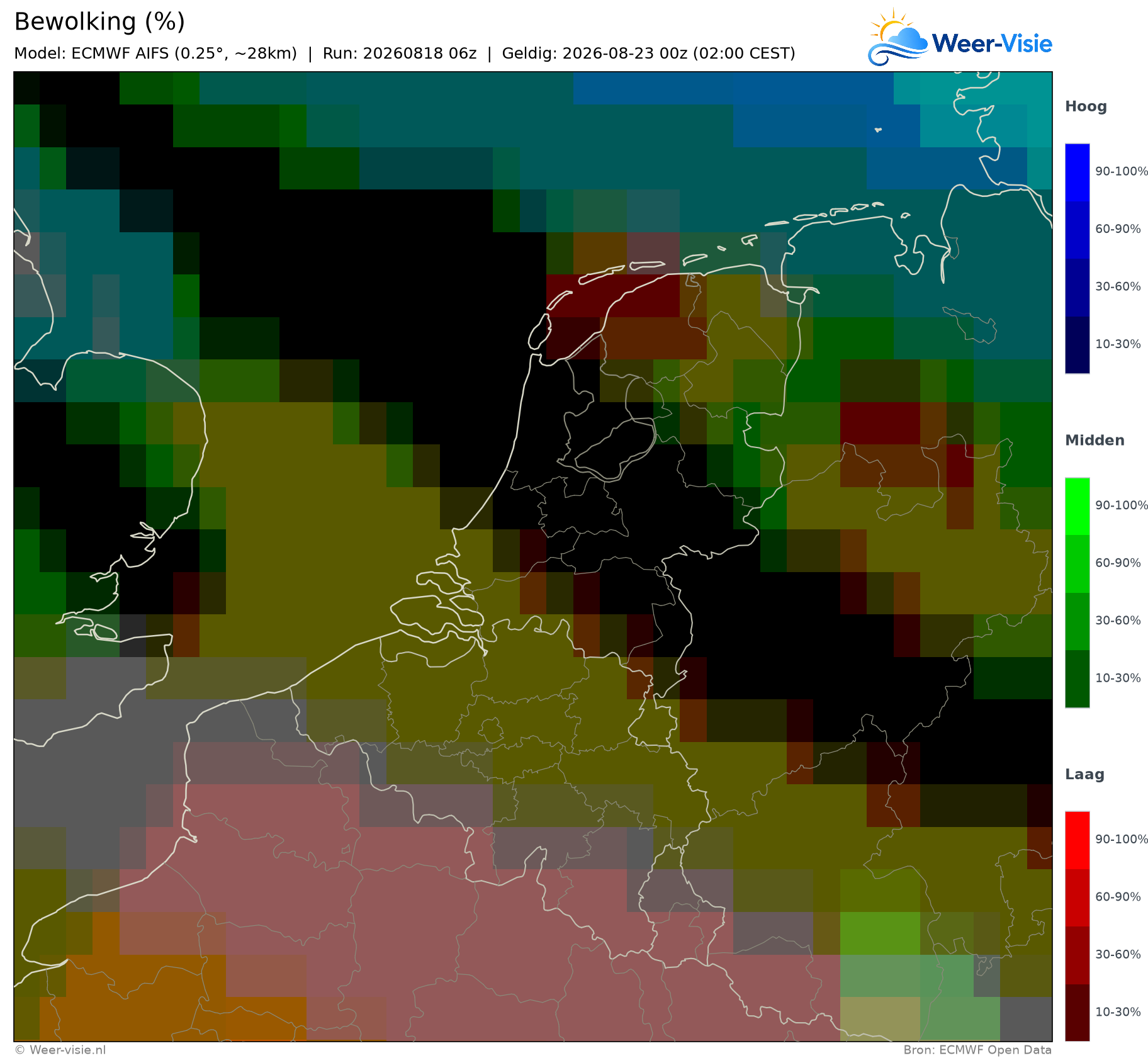Select the Hoog 60-90% blue swatch
The image size is (1148, 1058).
(x=1077, y=230)
